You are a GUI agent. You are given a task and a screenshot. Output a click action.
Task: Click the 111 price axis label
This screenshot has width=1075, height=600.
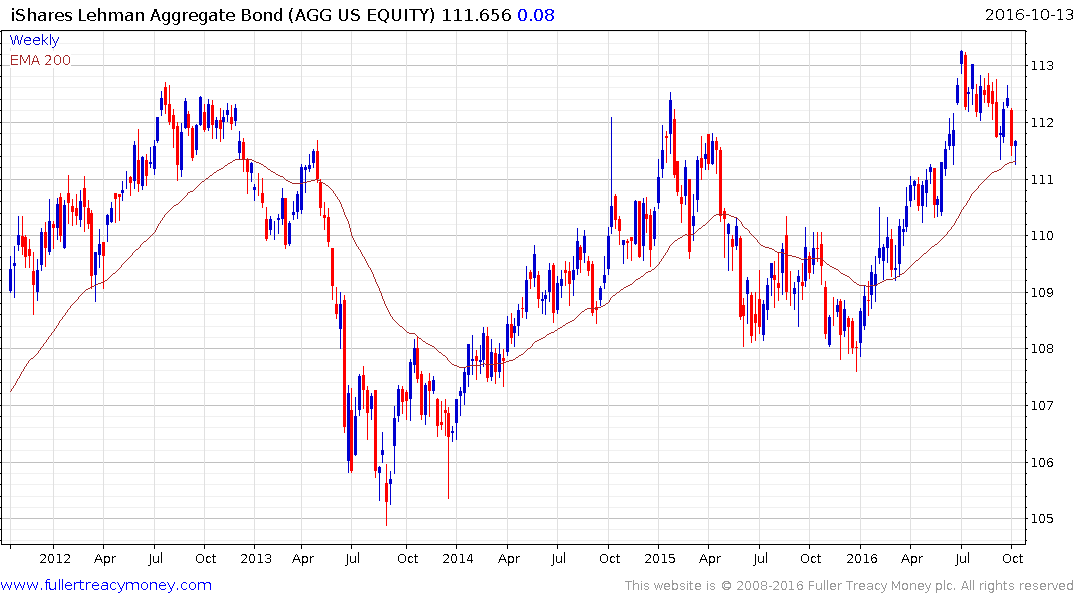click(1042, 180)
